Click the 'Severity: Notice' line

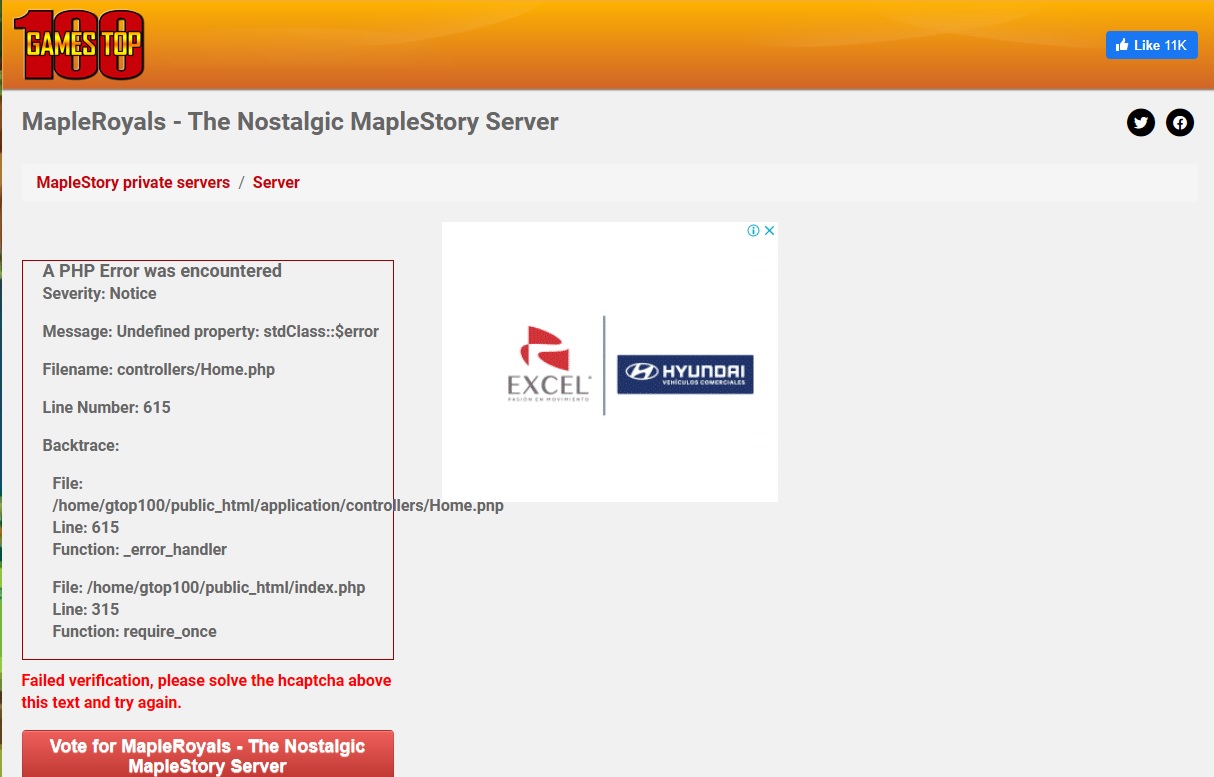tap(100, 294)
